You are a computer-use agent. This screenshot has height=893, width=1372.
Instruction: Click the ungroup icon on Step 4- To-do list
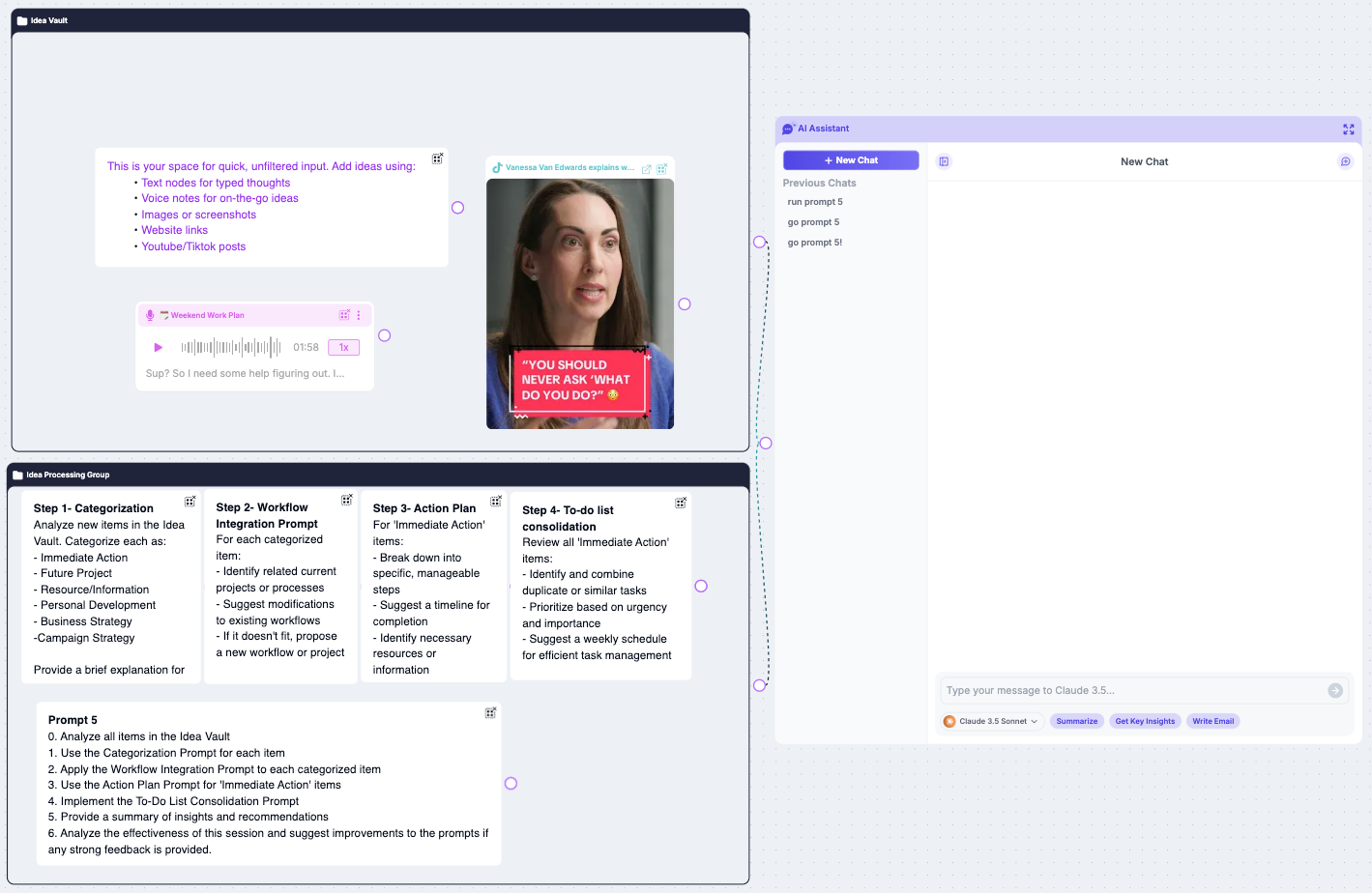pos(681,503)
